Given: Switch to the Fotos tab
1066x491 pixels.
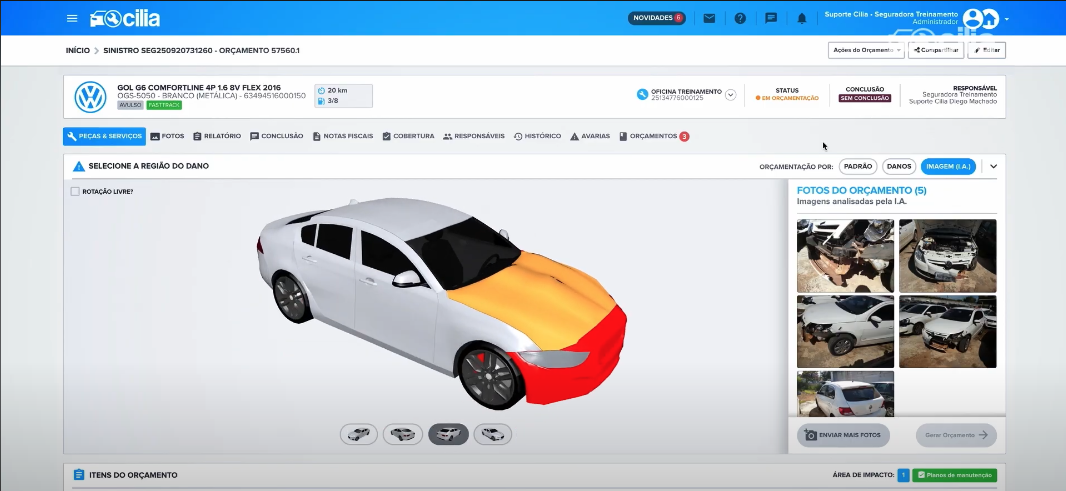Looking at the screenshot, I should [167, 136].
